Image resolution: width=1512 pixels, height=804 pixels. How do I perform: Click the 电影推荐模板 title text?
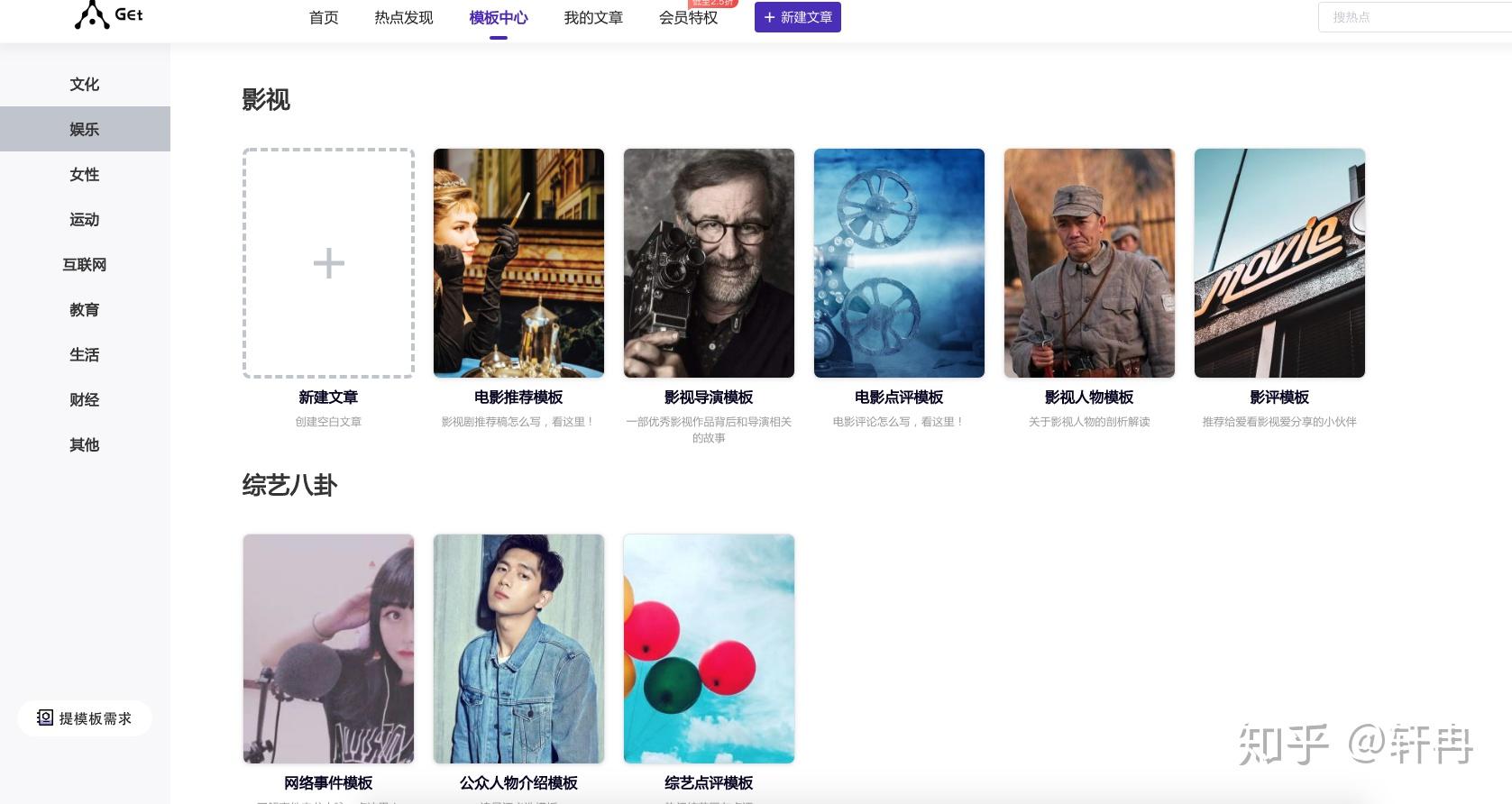[518, 397]
